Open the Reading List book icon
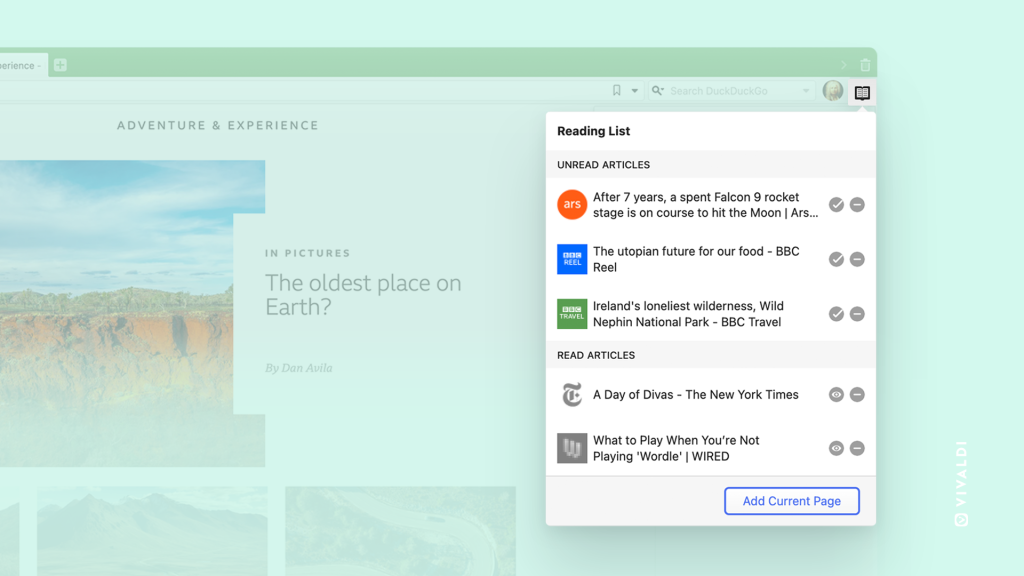This screenshot has height=576, width=1024. tap(862, 92)
